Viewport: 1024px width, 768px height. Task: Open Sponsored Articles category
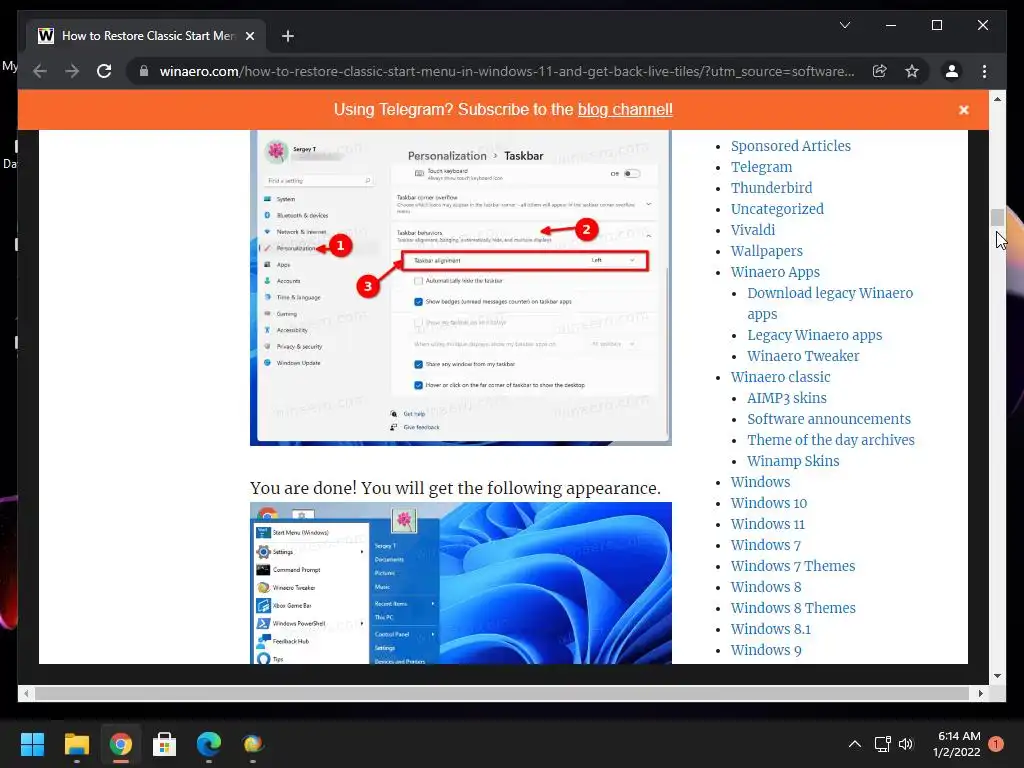pyautogui.click(x=790, y=146)
